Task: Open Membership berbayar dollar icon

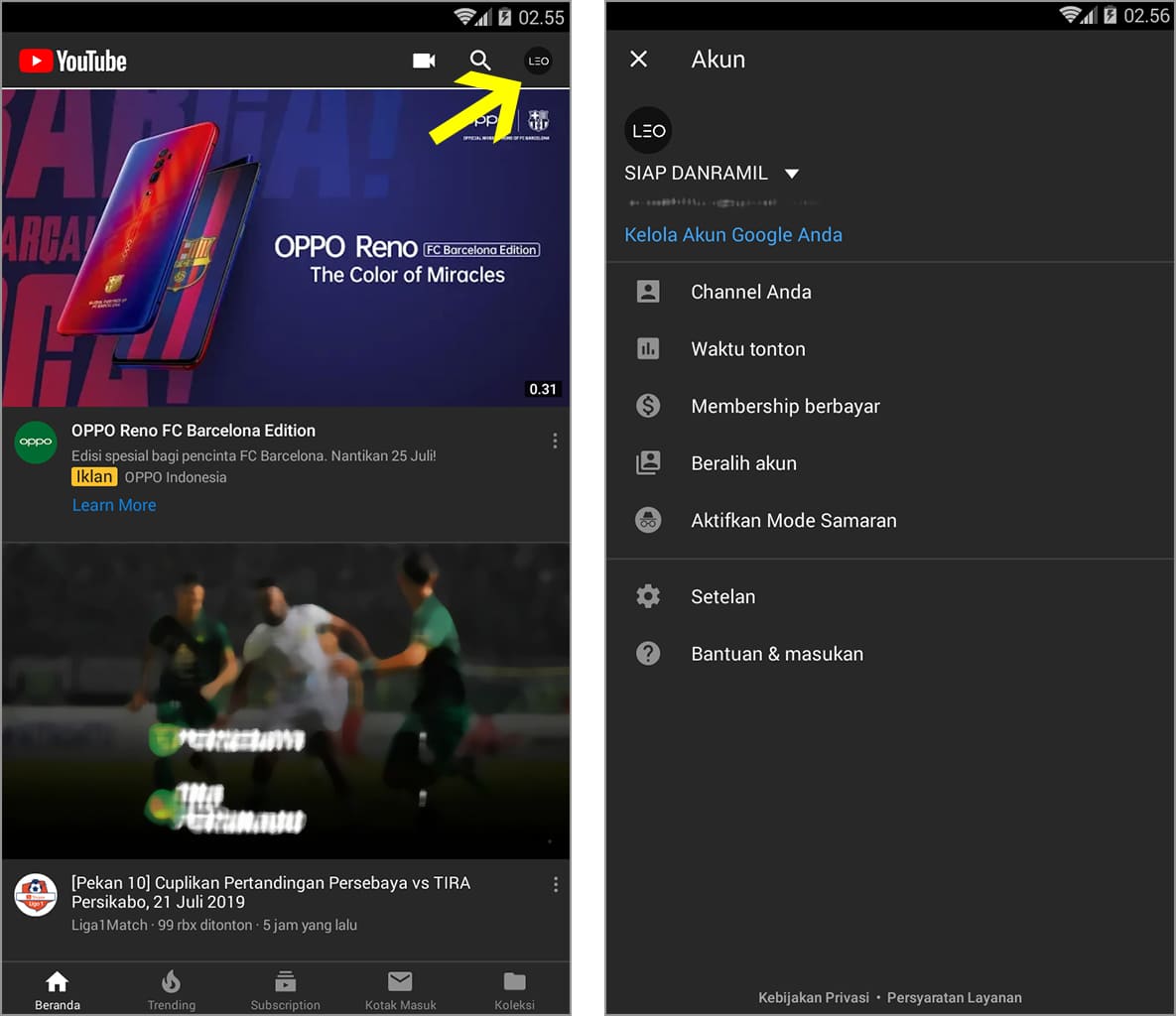Action: click(x=648, y=406)
